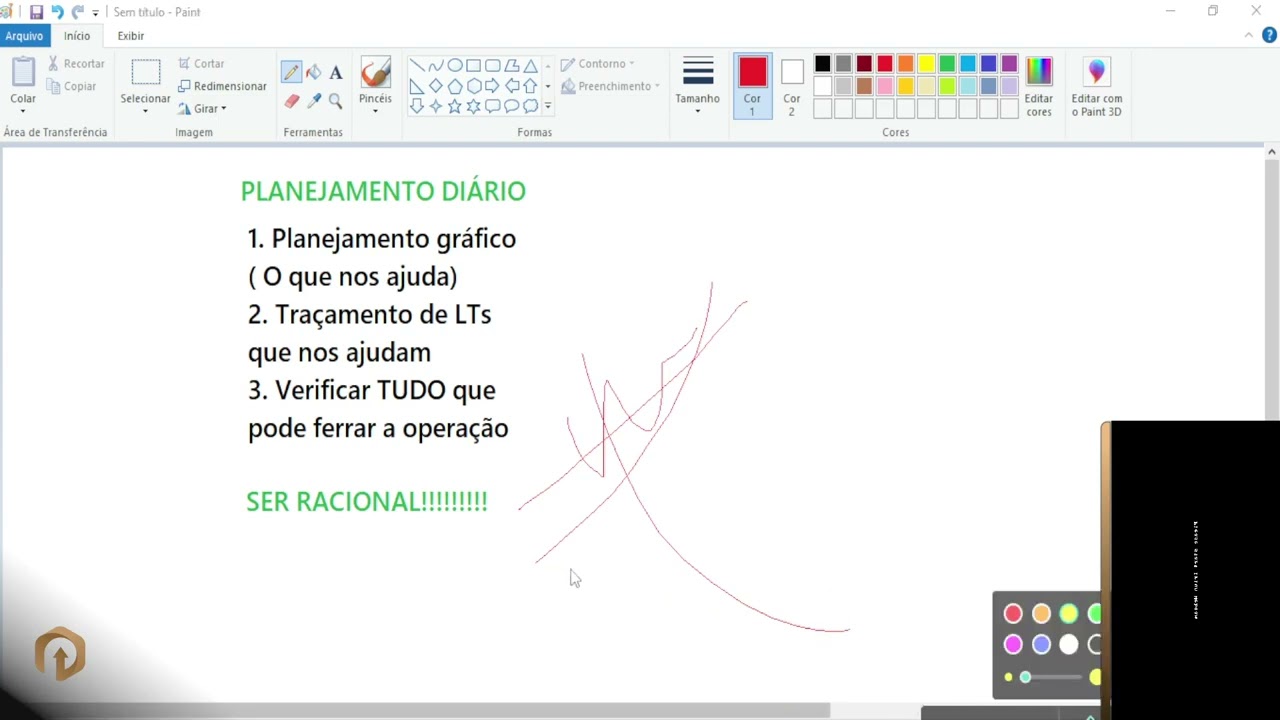Click Editar cores button
Image resolution: width=1280 pixels, height=720 pixels.
click(x=1039, y=87)
